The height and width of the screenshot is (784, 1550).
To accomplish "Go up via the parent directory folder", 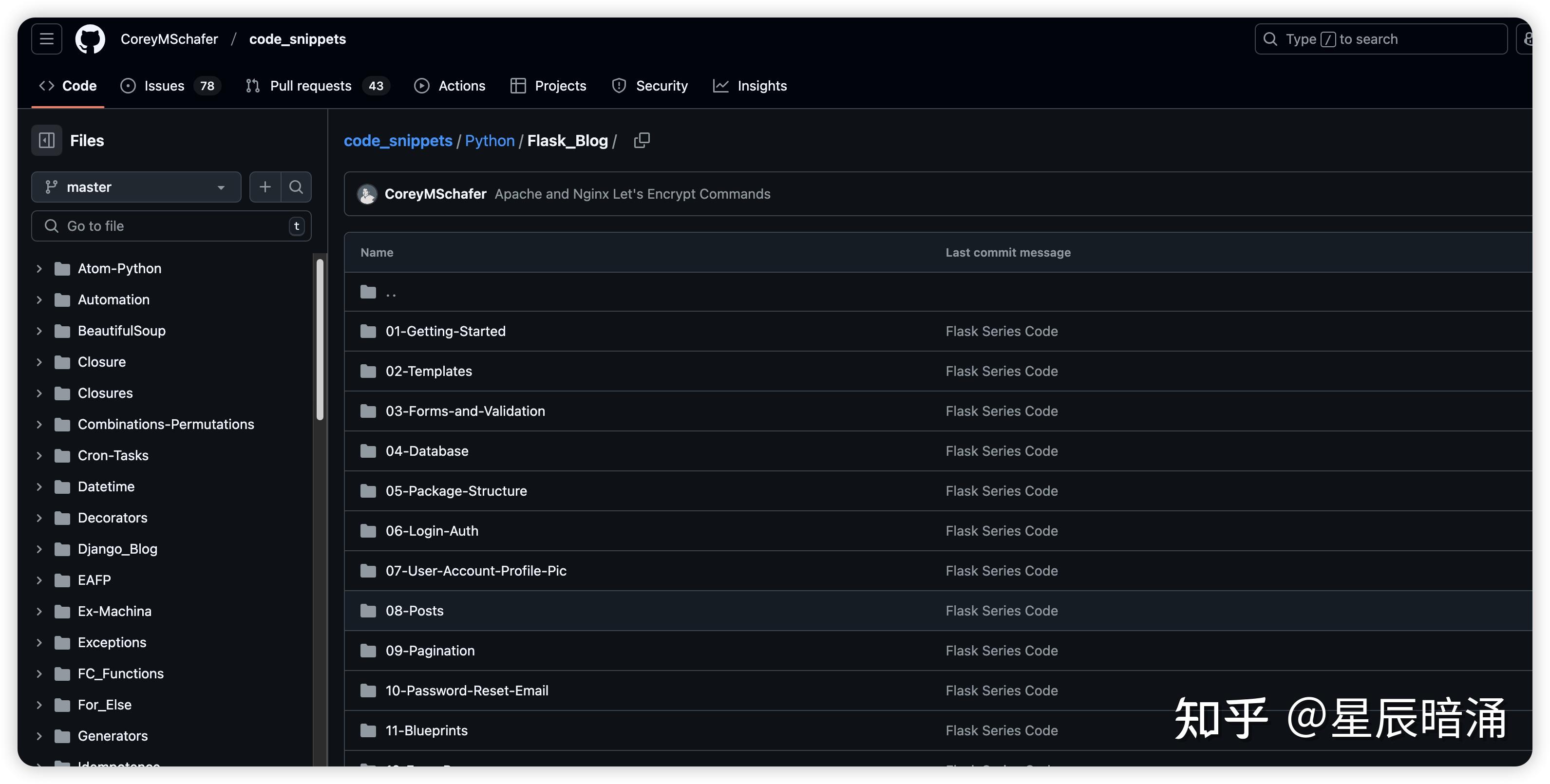I will [368, 293].
